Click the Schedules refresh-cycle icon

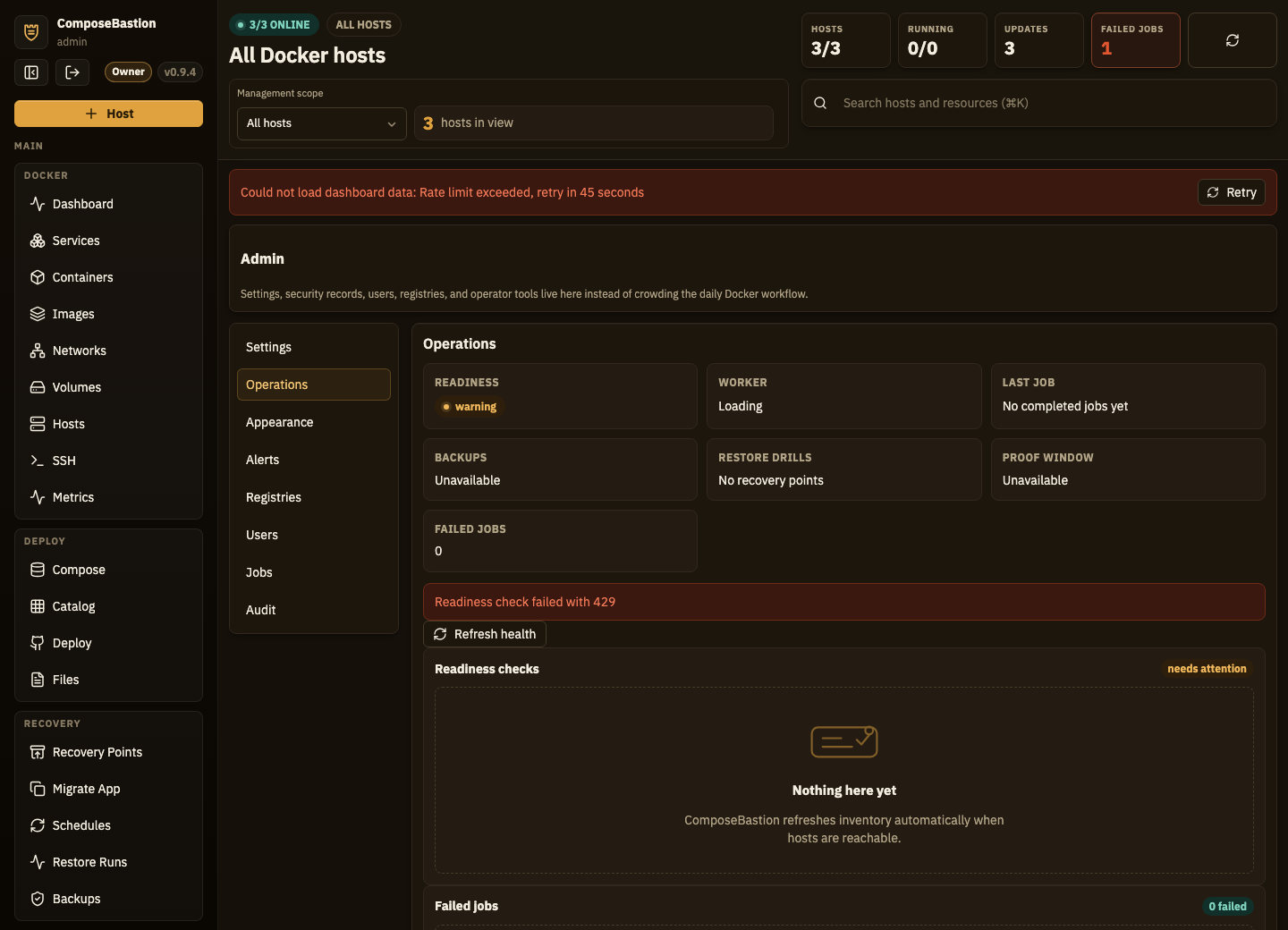point(38,825)
